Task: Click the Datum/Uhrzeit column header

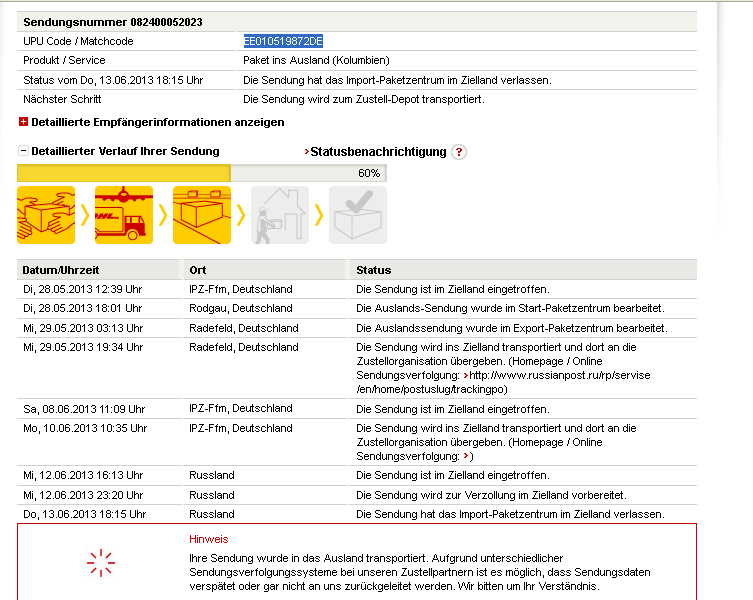Action: pos(61,270)
